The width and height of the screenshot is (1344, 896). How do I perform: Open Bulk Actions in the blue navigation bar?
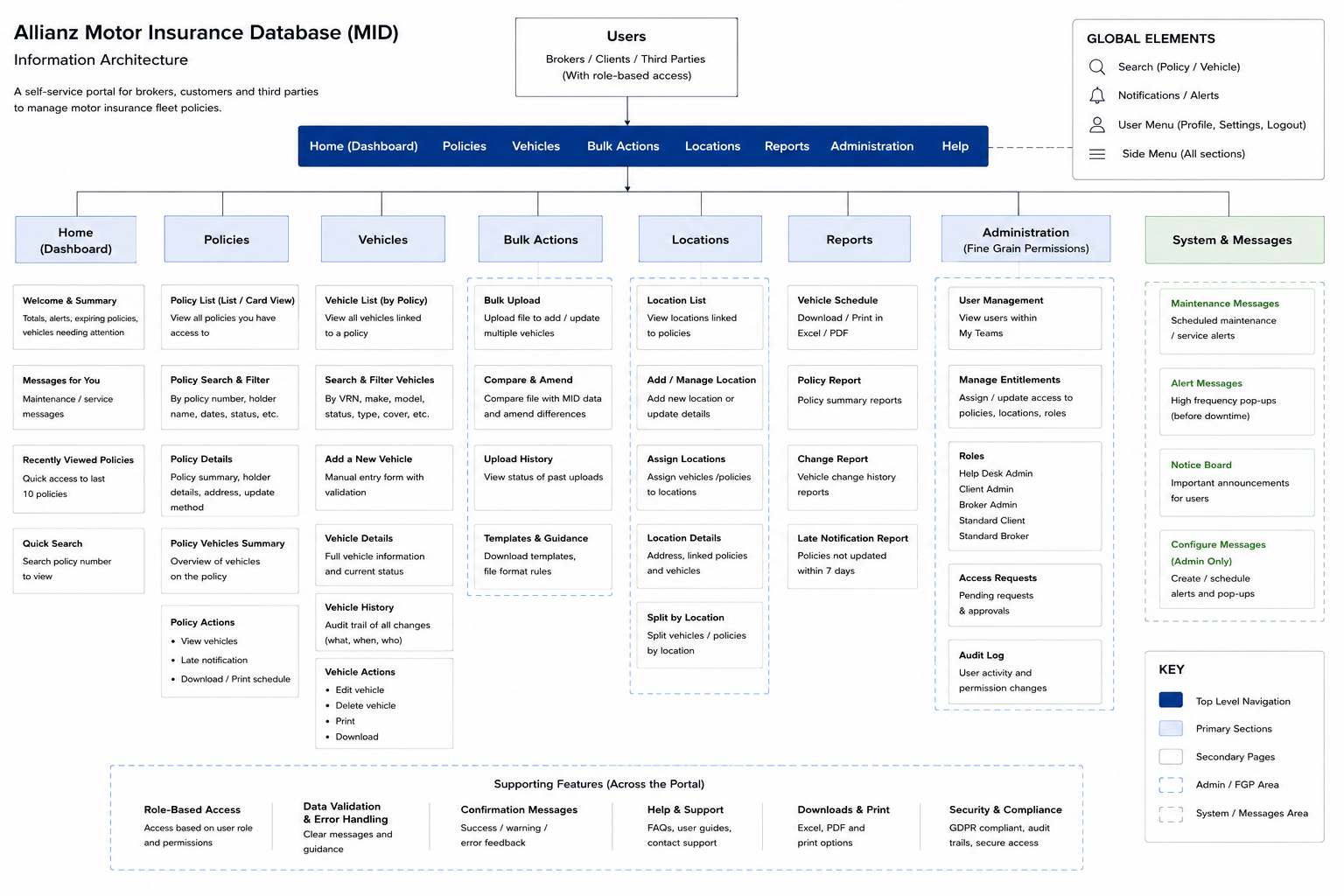[623, 146]
